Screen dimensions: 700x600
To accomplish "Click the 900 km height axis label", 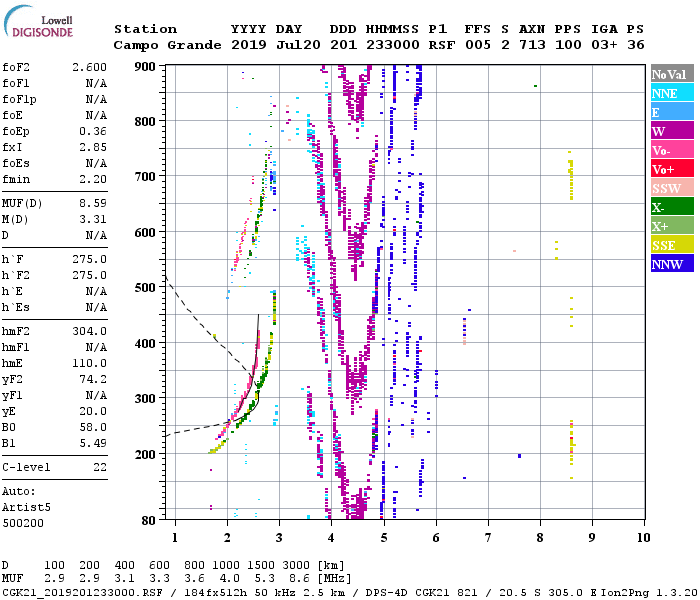I will tap(145, 67).
